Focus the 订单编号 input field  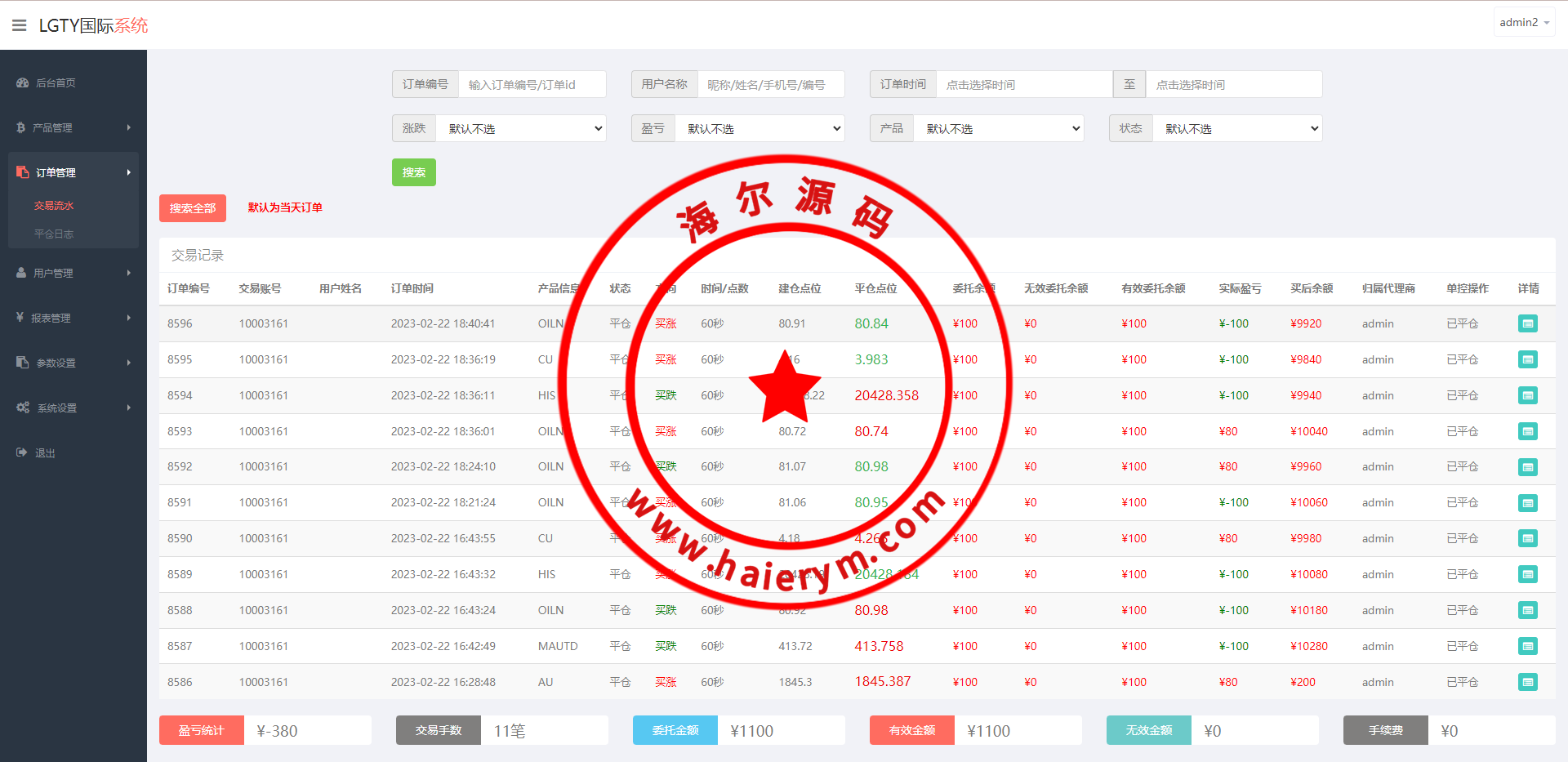pyautogui.click(x=532, y=84)
